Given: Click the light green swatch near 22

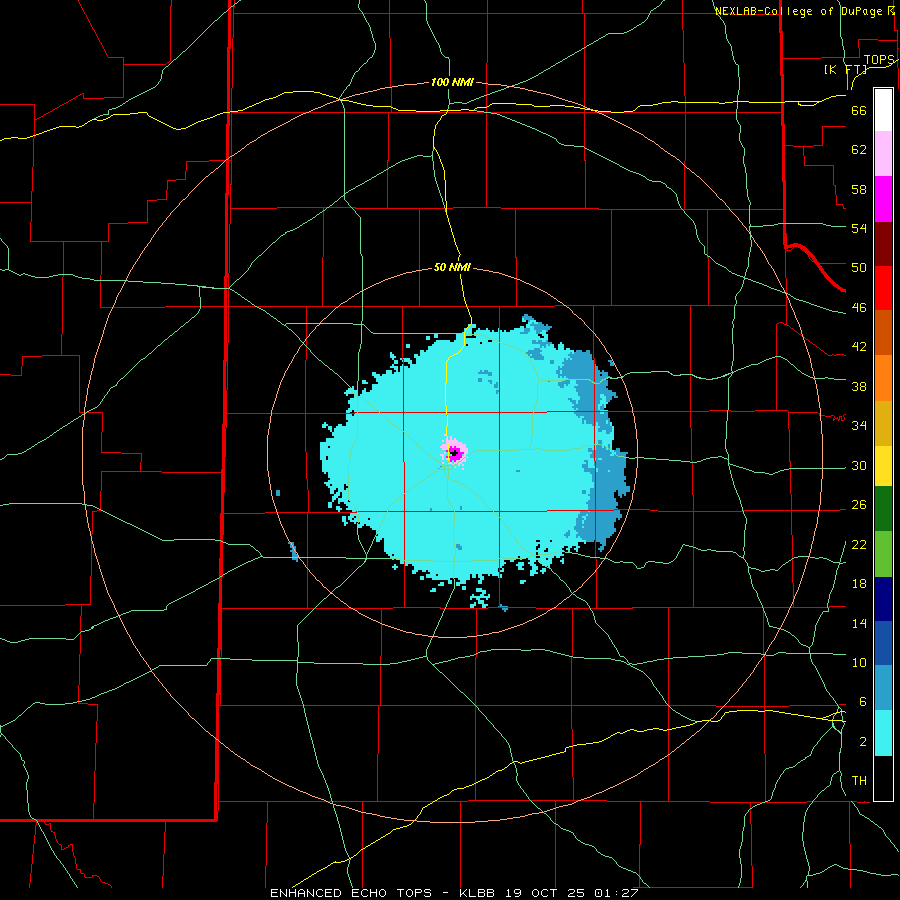Looking at the screenshot, I should tap(883, 554).
